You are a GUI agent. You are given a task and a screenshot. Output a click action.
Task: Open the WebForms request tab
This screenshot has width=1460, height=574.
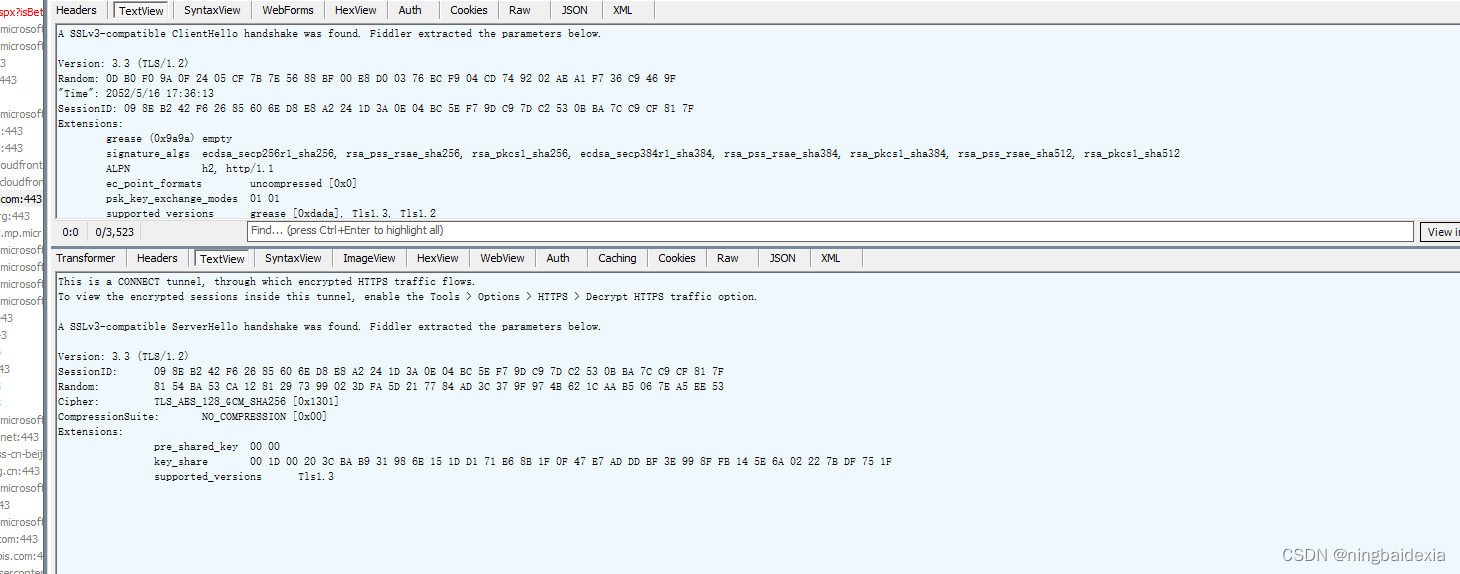click(288, 10)
